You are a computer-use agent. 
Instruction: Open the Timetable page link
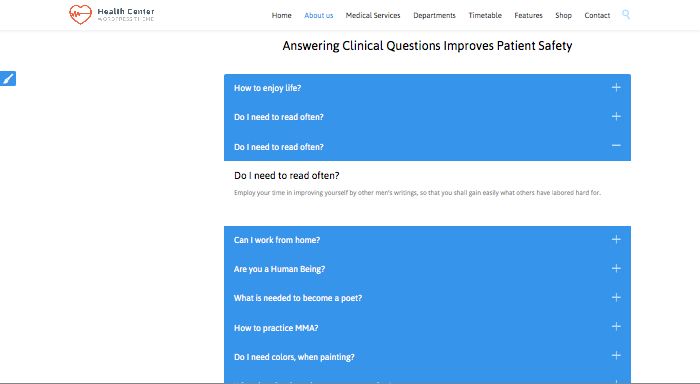(485, 15)
